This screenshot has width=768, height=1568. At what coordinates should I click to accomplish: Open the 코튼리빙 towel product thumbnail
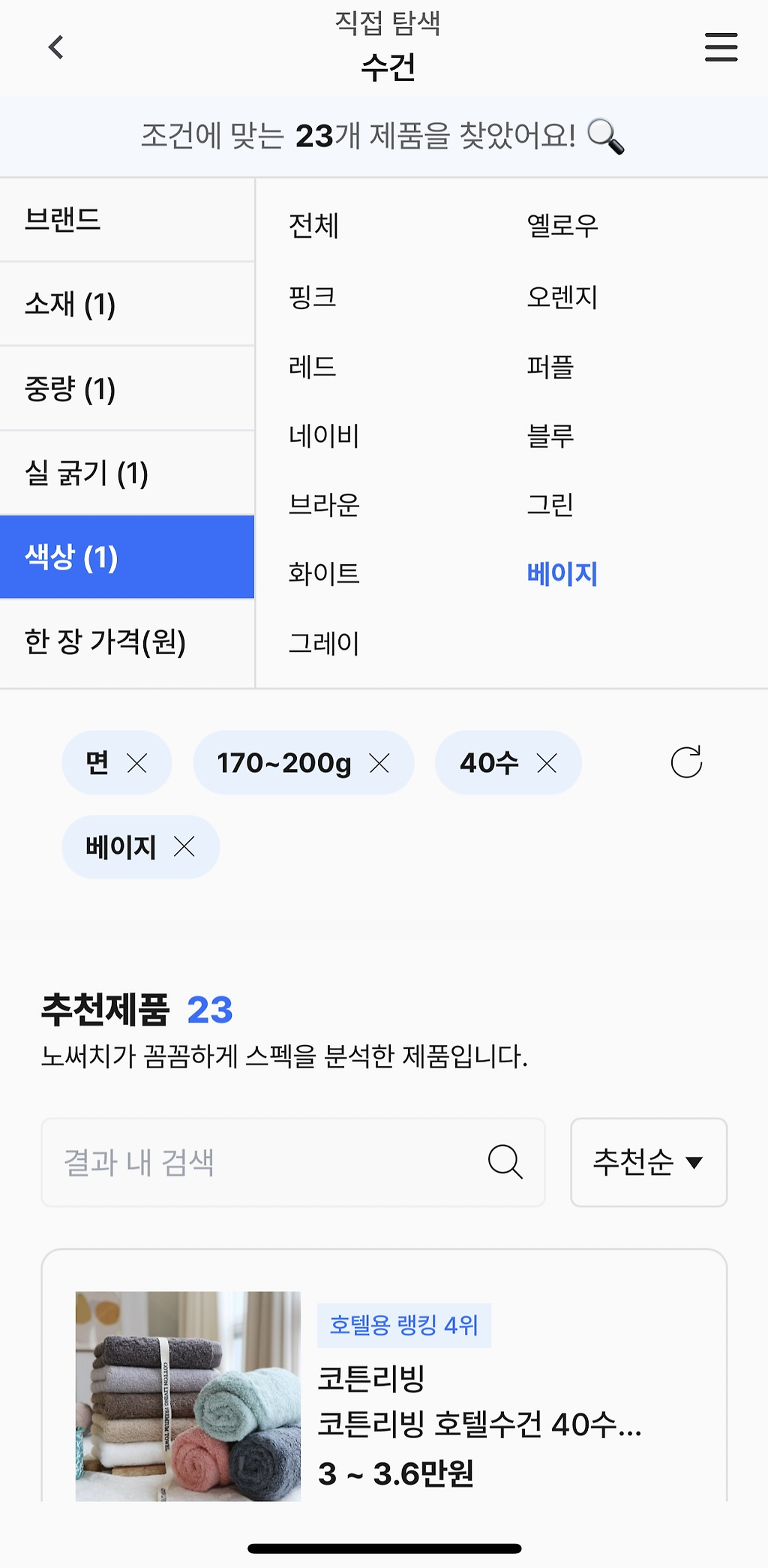(x=188, y=1396)
